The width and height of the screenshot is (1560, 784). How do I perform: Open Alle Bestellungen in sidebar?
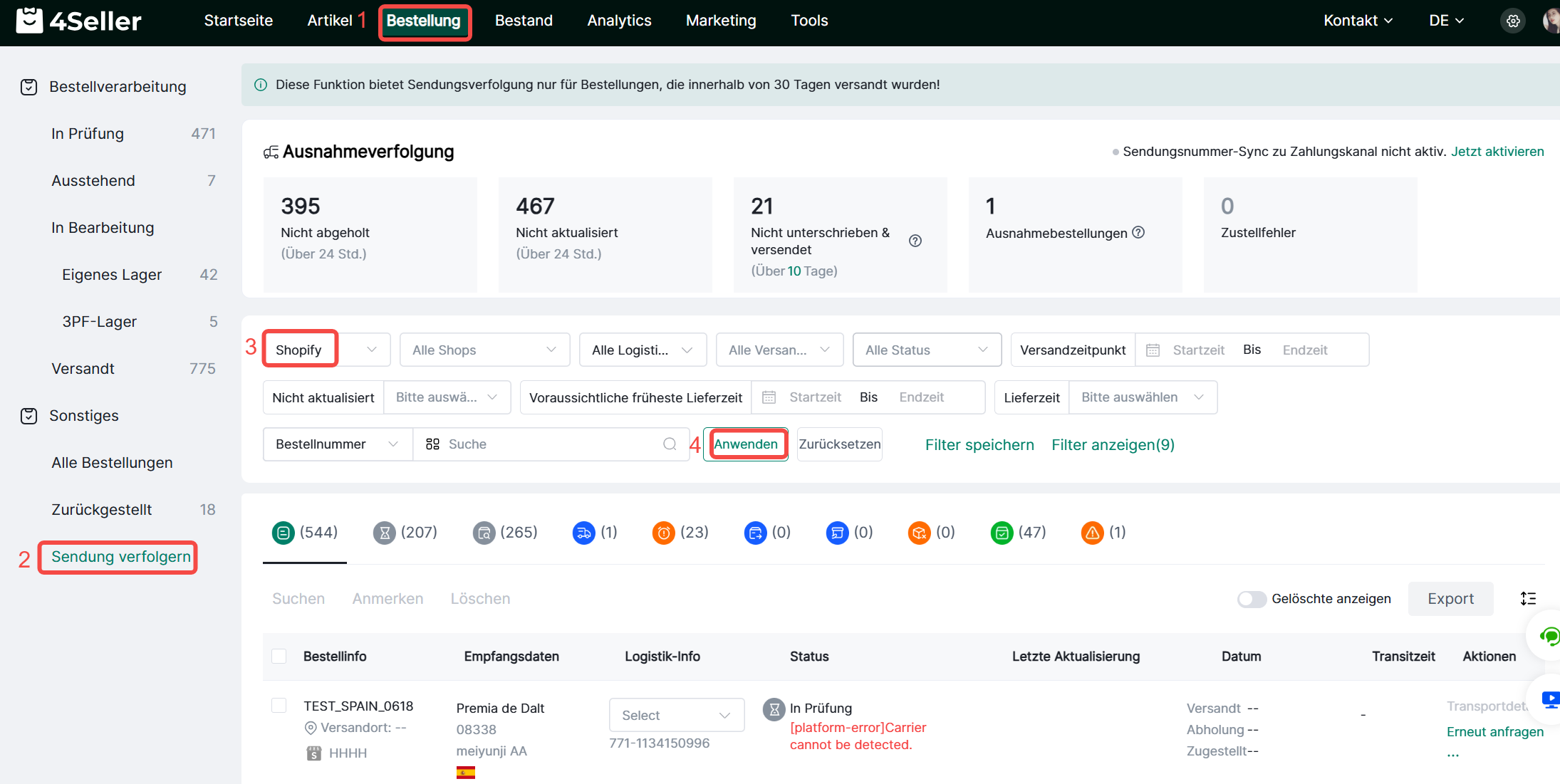[x=112, y=463]
